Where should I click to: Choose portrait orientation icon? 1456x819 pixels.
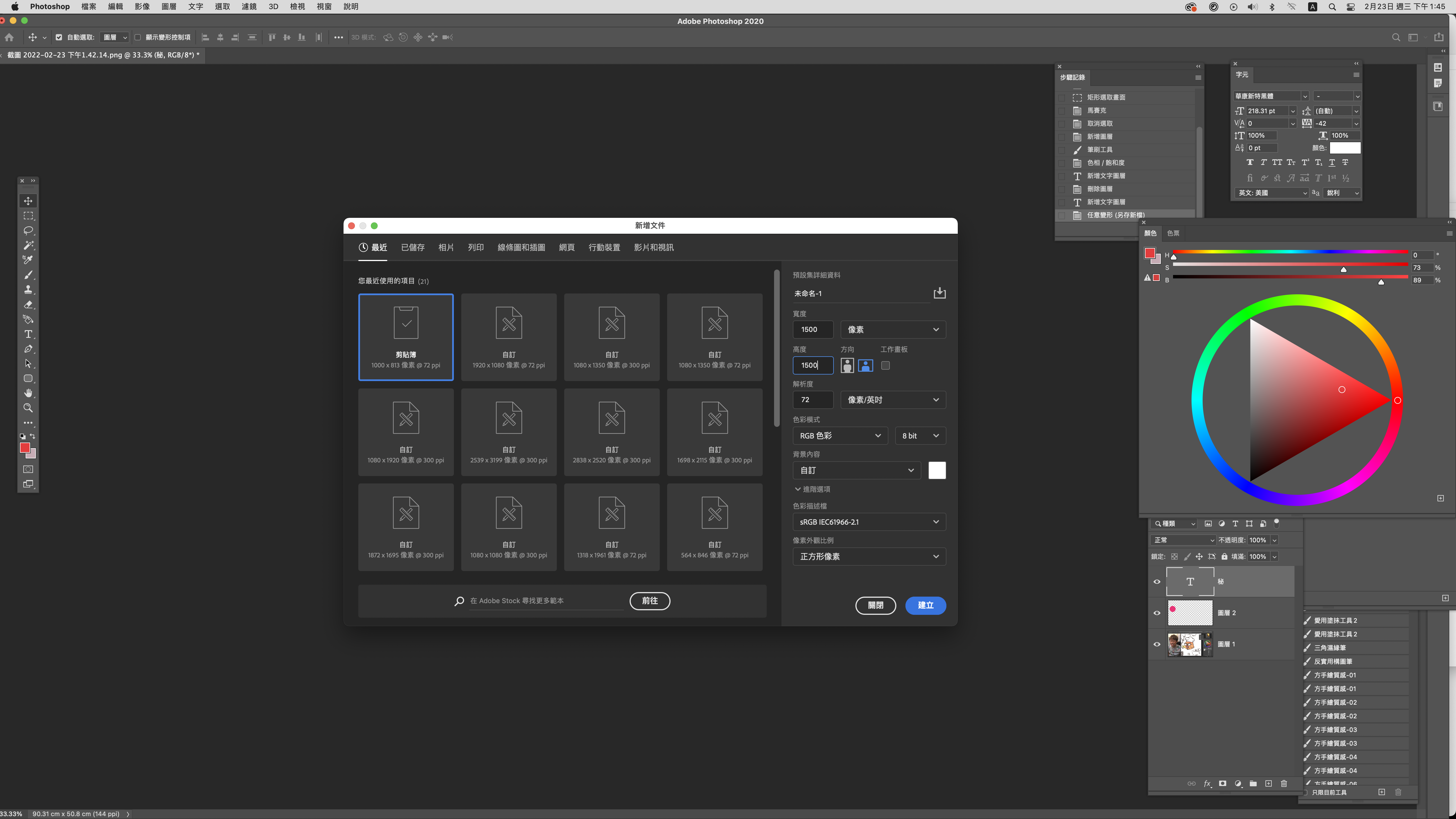pyautogui.click(x=847, y=365)
